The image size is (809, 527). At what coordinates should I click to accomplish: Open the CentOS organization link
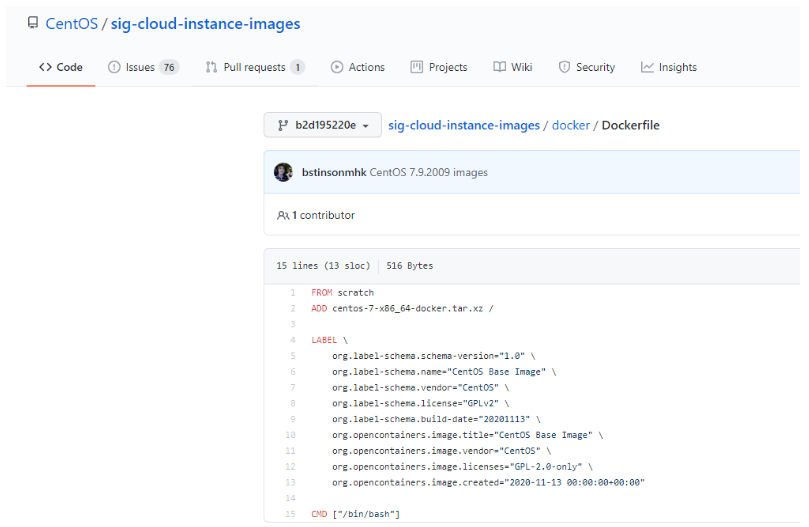click(x=72, y=24)
